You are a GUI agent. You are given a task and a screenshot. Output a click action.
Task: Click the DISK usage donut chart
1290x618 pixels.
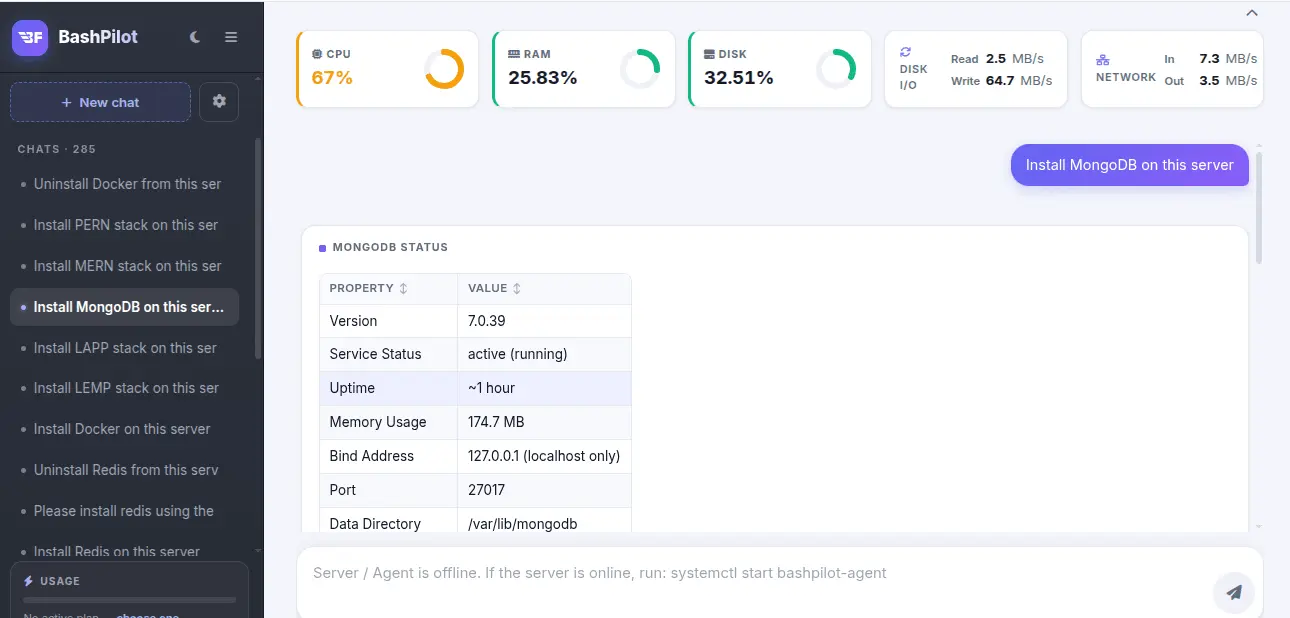(836, 69)
